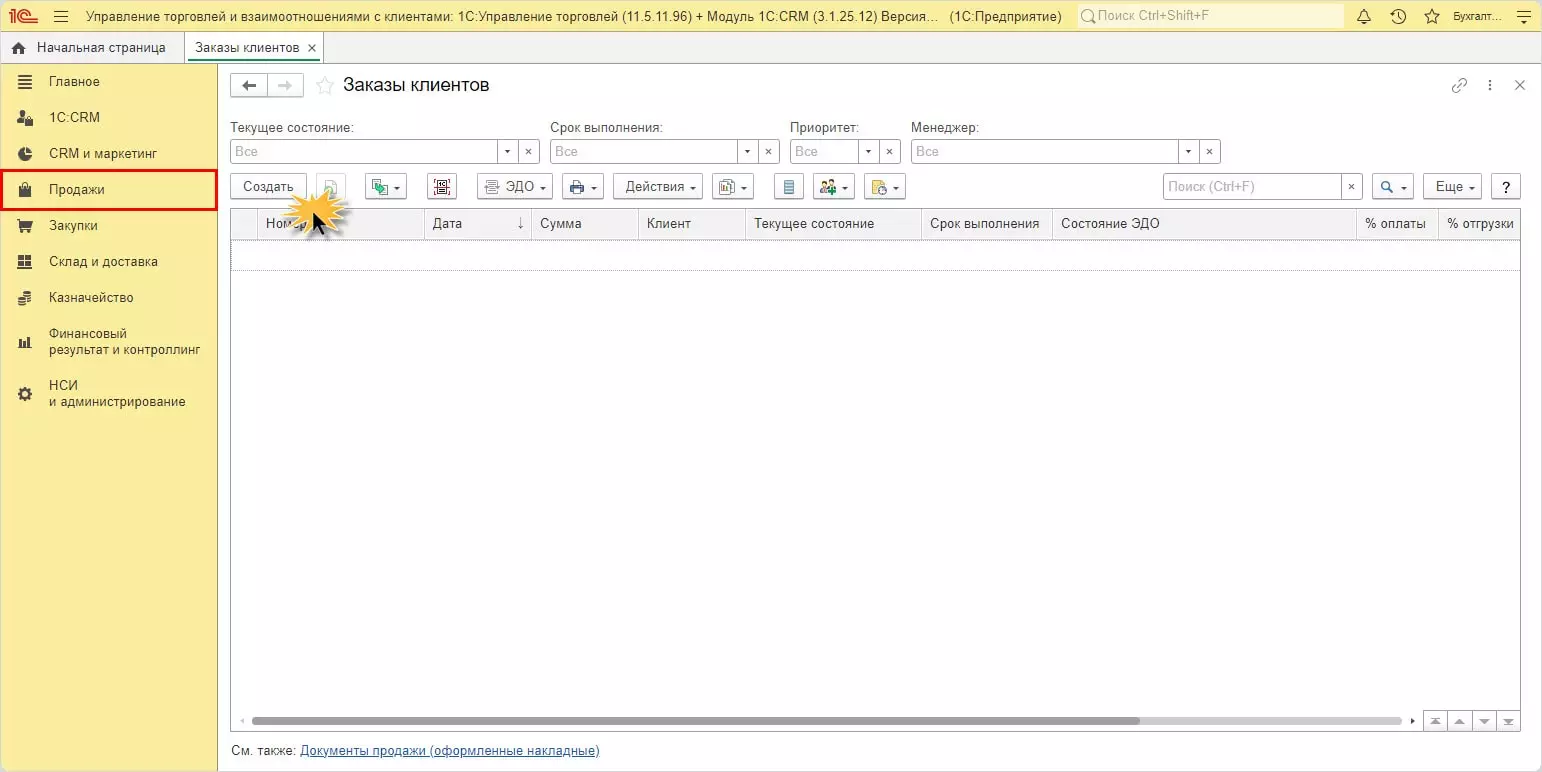The width and height of the screenshot is (1542, 772).
Task: Jump to the first row of the list
Action: click(x=1435, y=721)
